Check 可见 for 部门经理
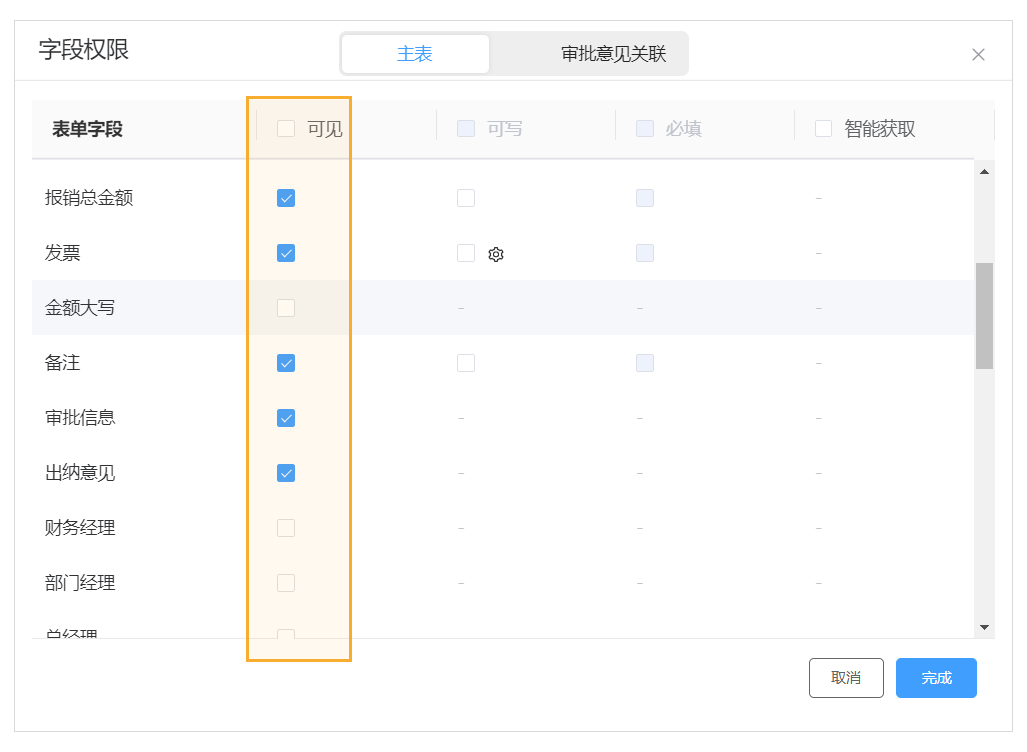 point(285,583)
